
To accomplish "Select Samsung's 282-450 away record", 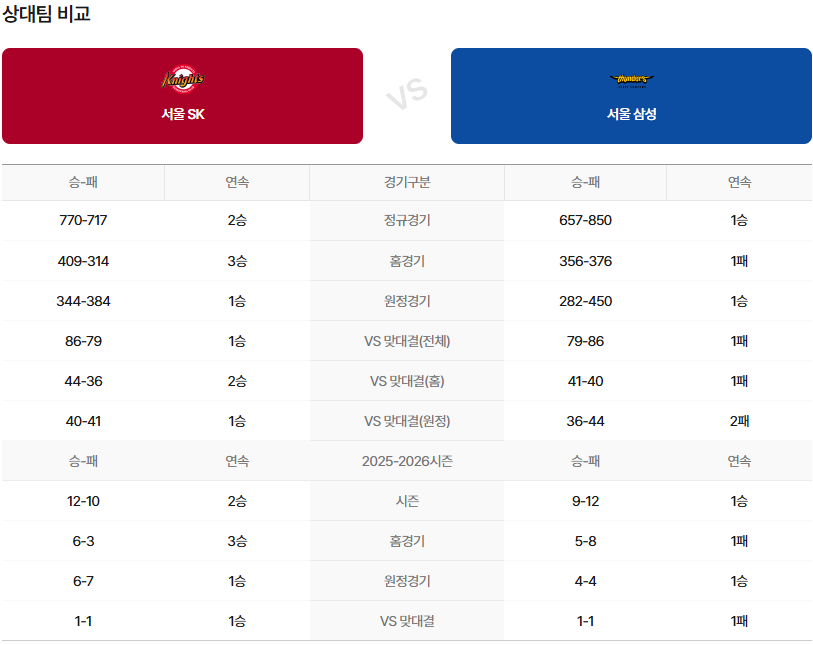I will [585, 301].
